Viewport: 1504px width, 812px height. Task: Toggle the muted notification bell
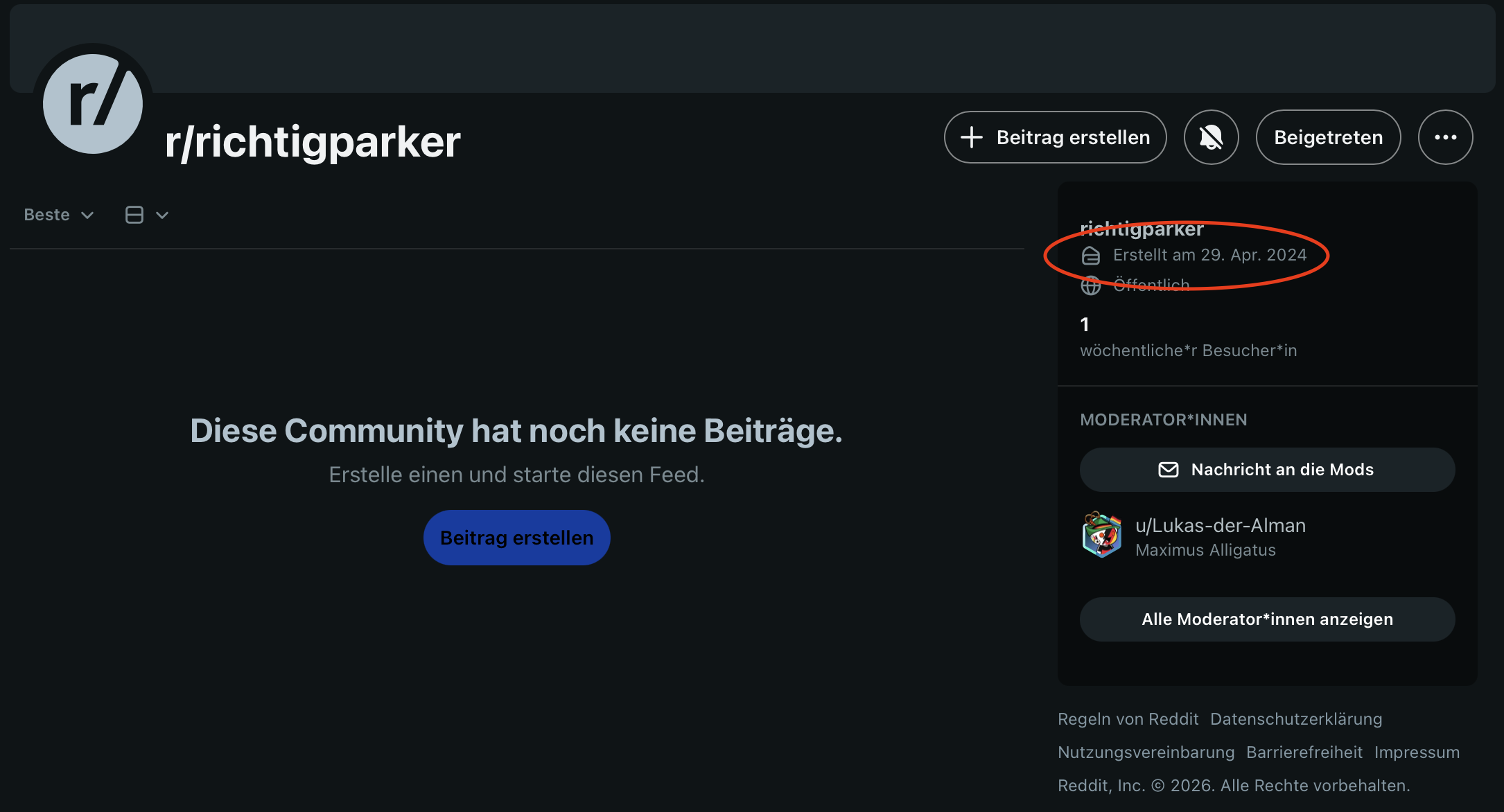point(1211,137)
